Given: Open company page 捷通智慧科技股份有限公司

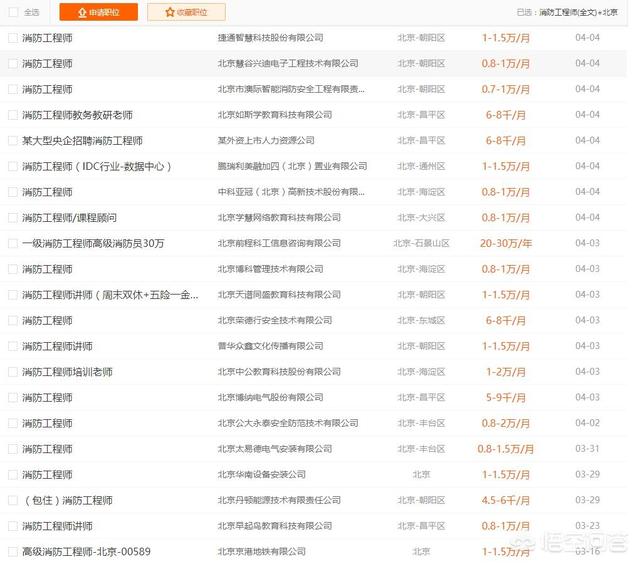Looking at the screenshot, I should tap(270, 38).
